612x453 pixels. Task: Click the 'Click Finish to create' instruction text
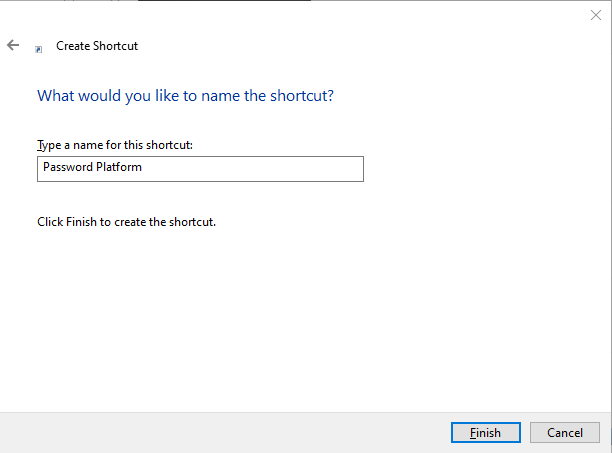pyautogui.click(x=126, y=221)
